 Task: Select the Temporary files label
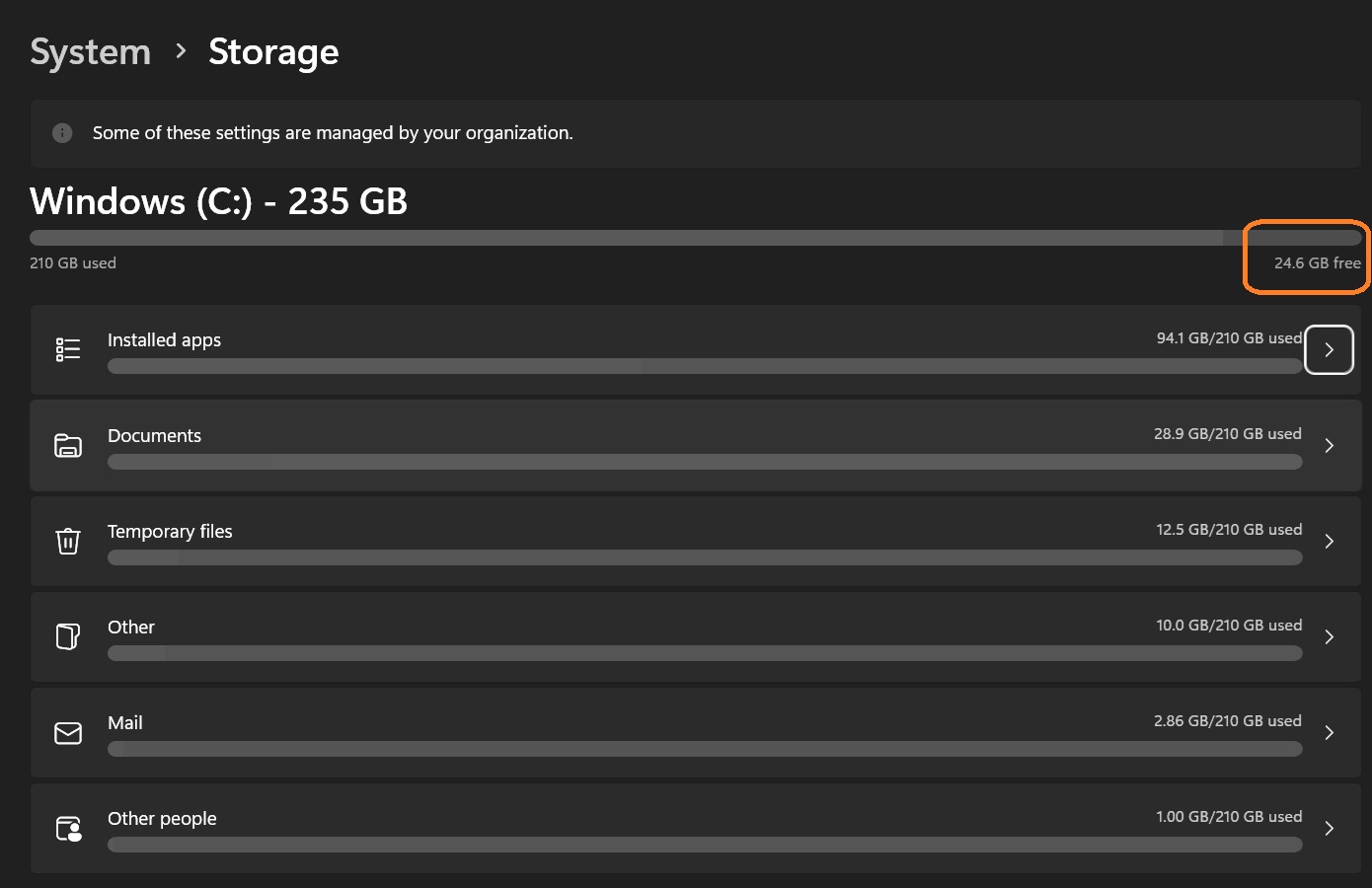(x=170, y=531)
